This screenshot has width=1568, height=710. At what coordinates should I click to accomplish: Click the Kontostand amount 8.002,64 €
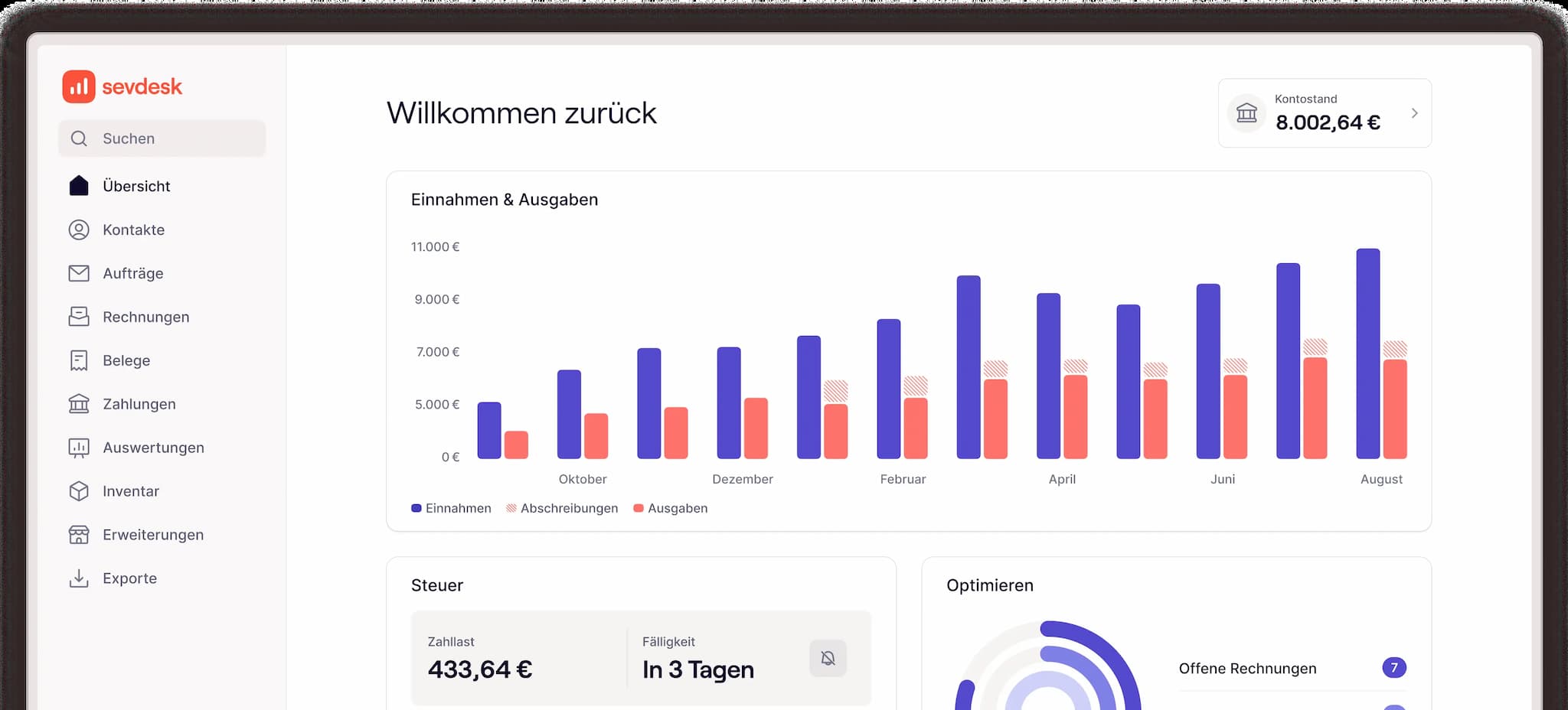[x=1328, y=122]
